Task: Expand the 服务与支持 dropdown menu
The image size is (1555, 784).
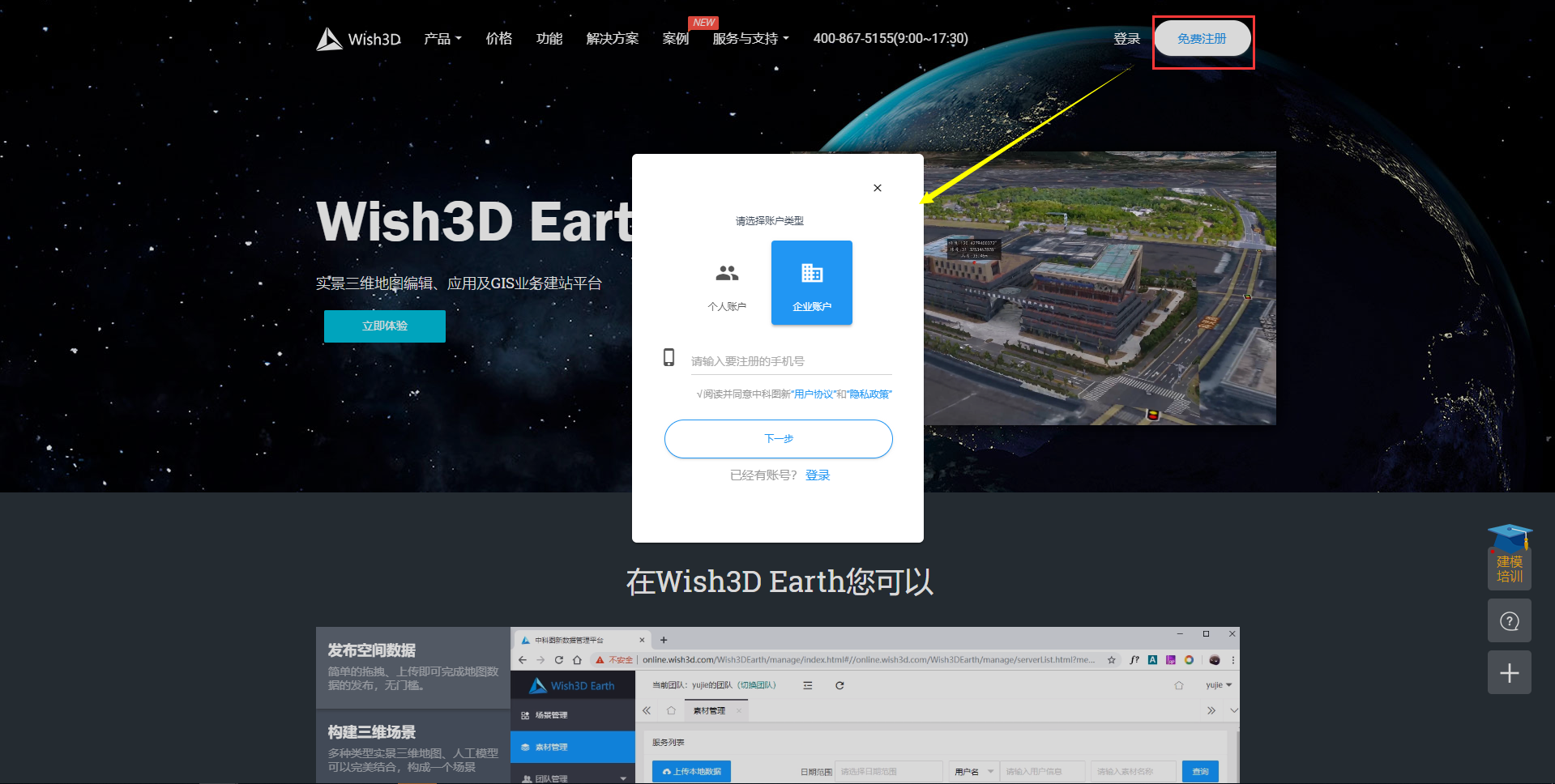Action: click(750, 39)
